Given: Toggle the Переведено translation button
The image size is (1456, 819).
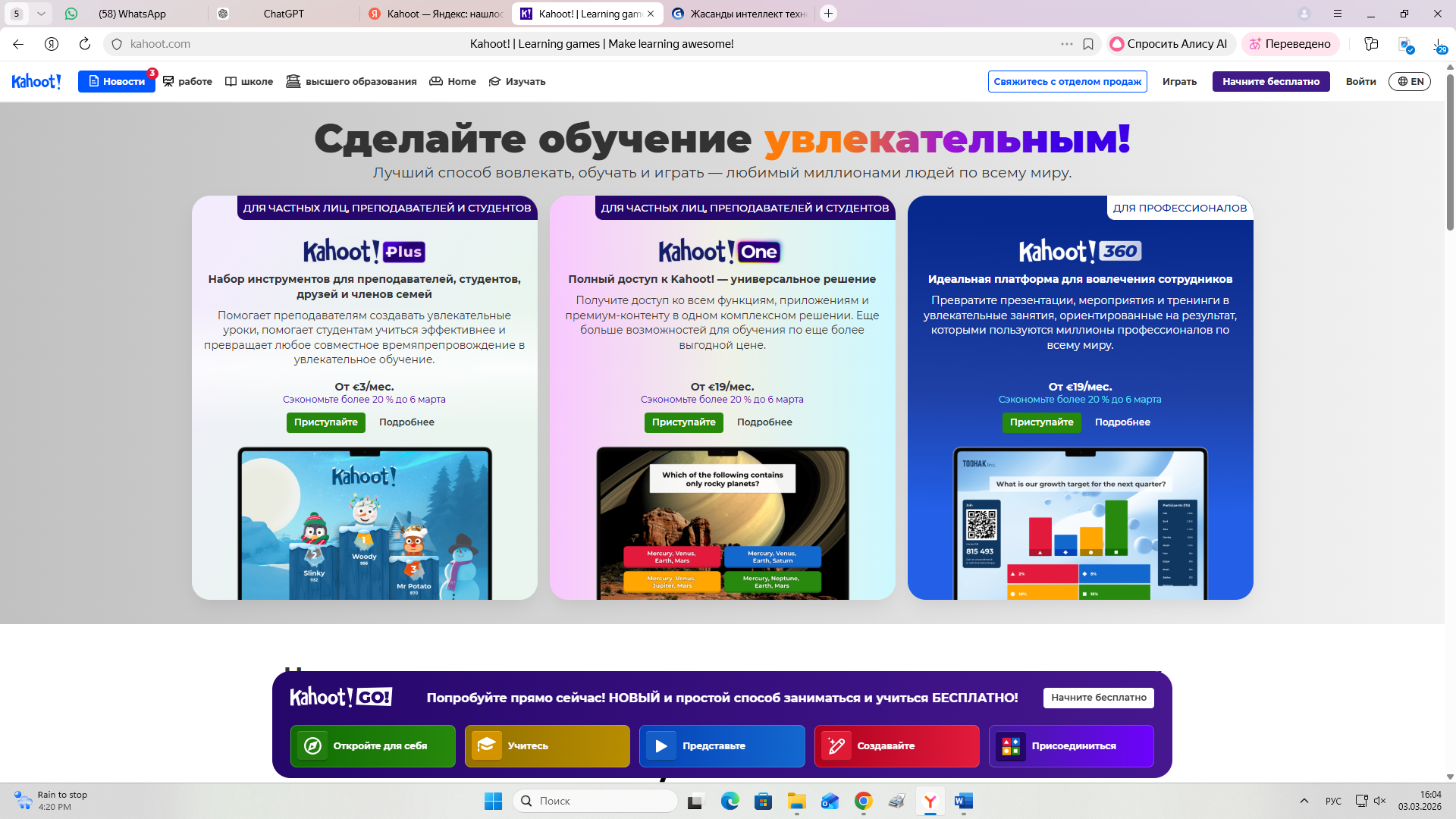Looking at the screenshot, I should coord(1291,44).
